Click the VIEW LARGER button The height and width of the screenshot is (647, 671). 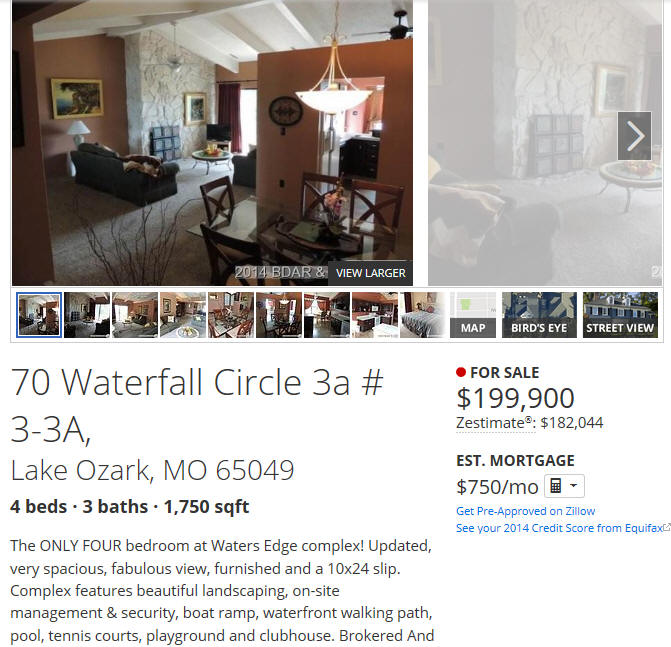coord(370,273)
